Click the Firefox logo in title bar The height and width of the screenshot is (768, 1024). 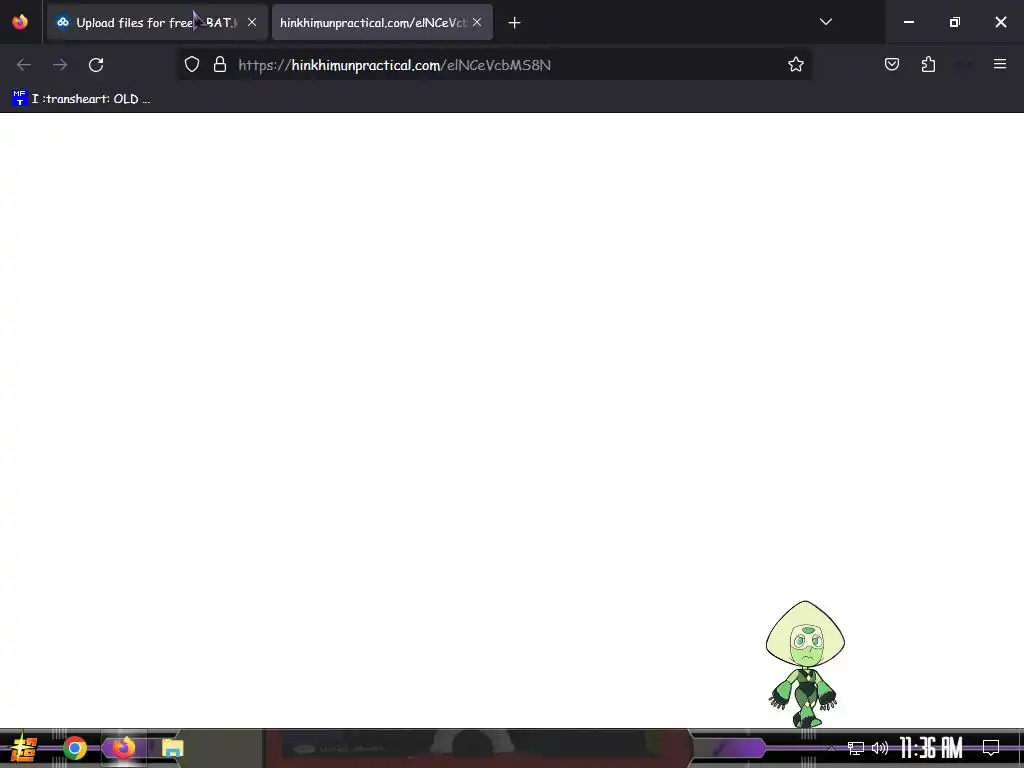(20, 22)
